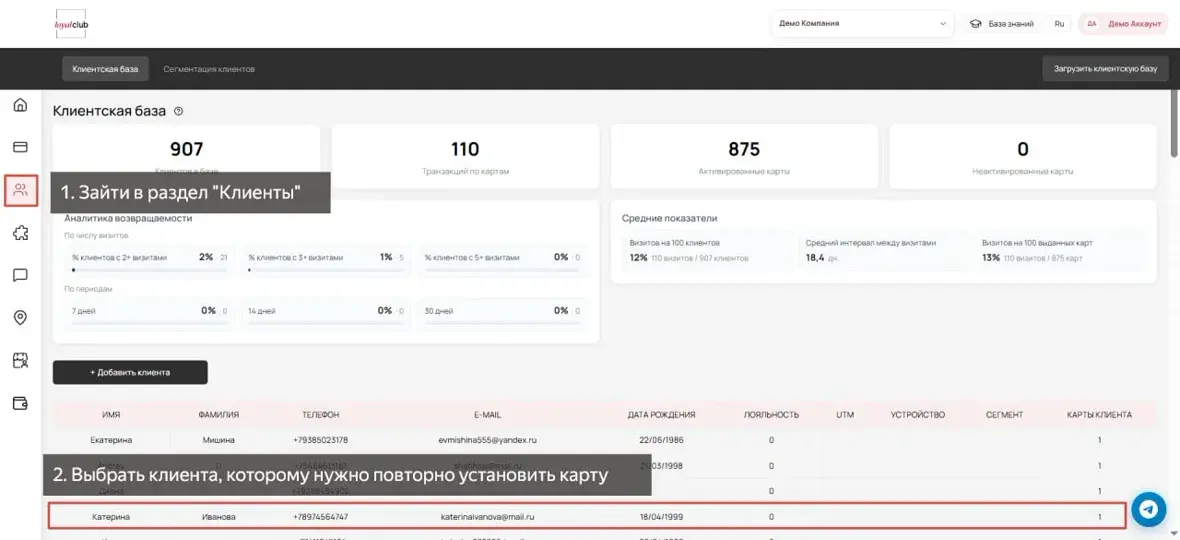Viewport: 1180px width, 540px height.
Task: Select the surname cell Мишина
Action: [218, 439]
